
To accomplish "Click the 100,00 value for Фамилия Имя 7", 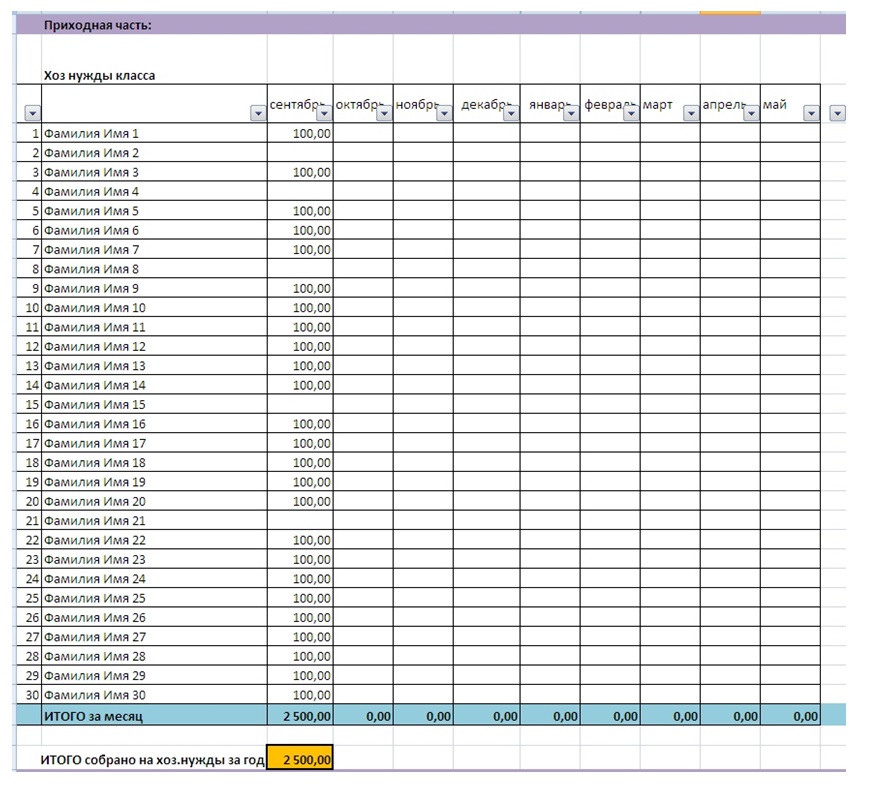I will [x=300, y=249].
